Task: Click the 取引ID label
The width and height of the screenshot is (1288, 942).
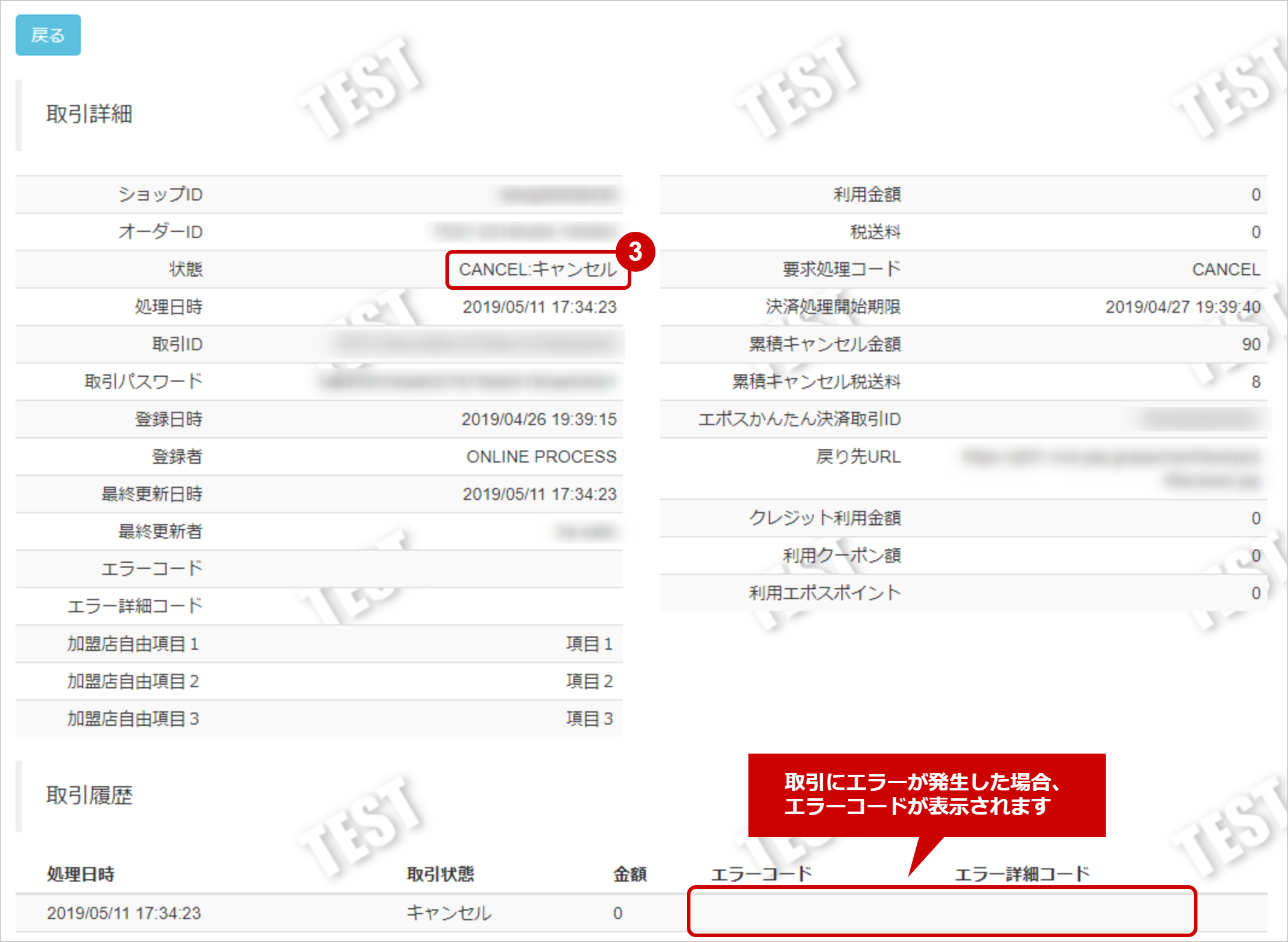Action: coord(177,344)
